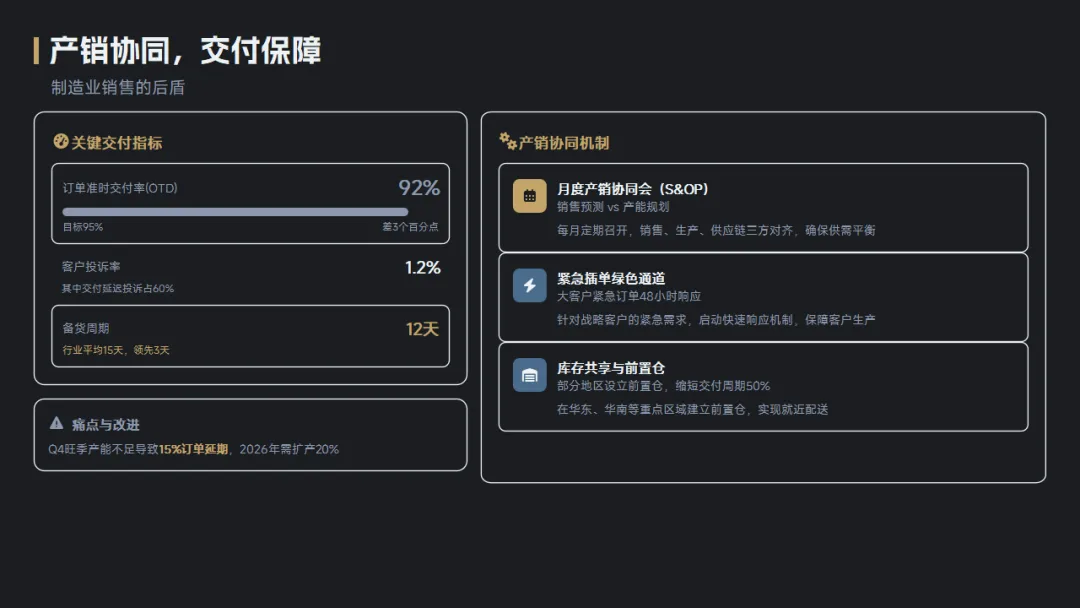This screenshot has height=608, width=1080.
Task: Click the 92% delivery rate value
Action: click(x=419, y=188)
